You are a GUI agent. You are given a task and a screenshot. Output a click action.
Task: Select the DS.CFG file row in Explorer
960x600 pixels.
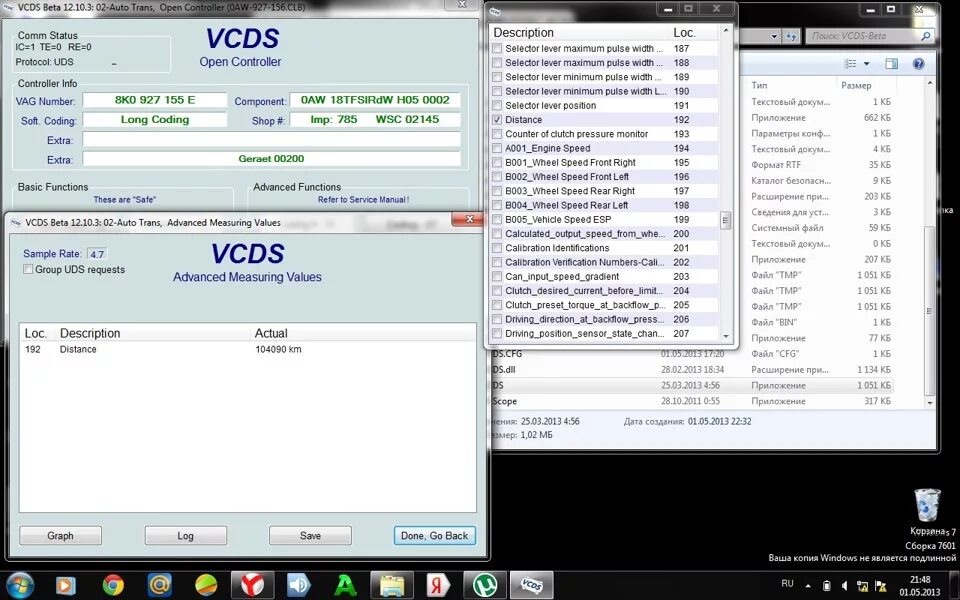(x=692, y=354)
